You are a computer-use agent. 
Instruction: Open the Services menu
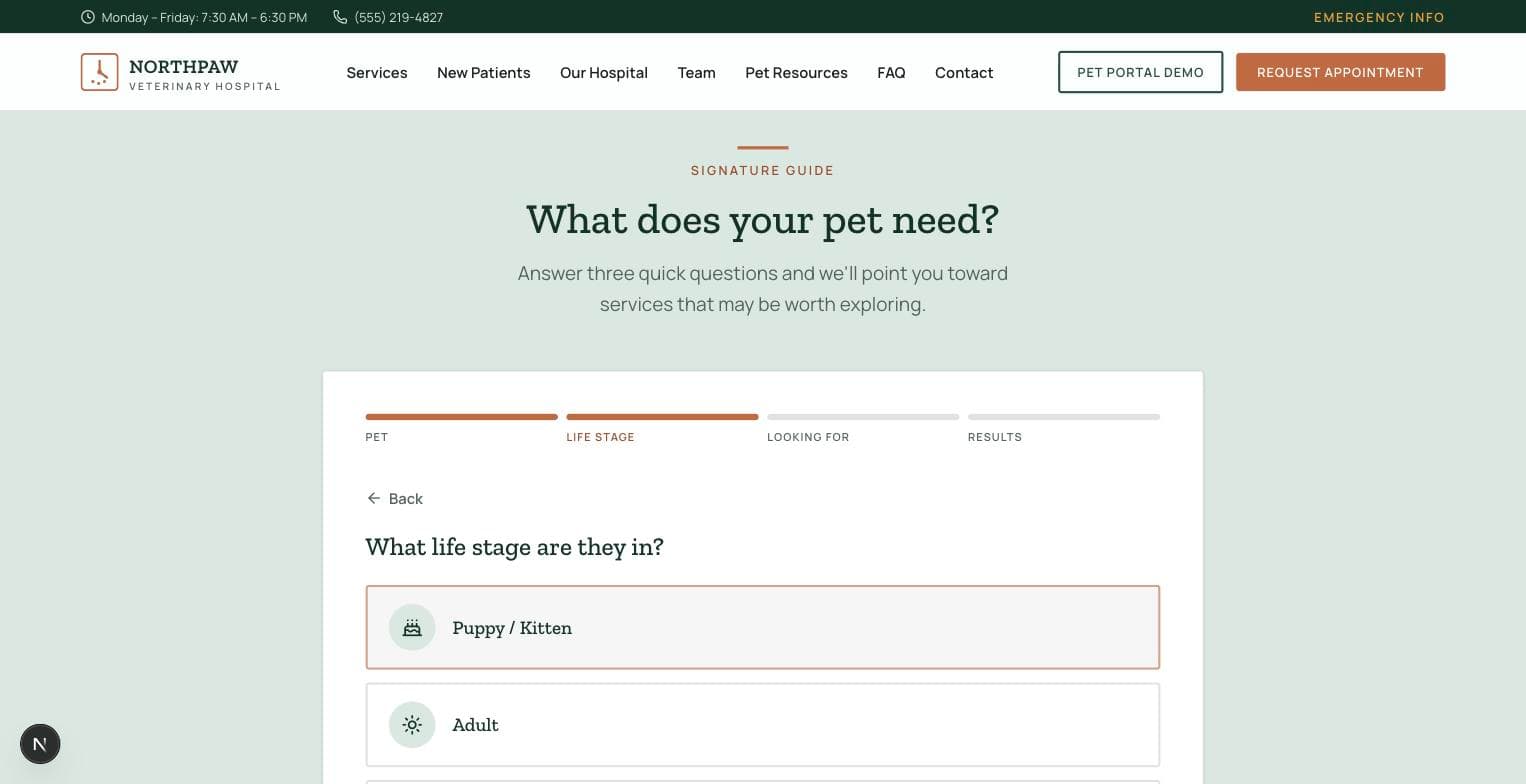(377, 72)
